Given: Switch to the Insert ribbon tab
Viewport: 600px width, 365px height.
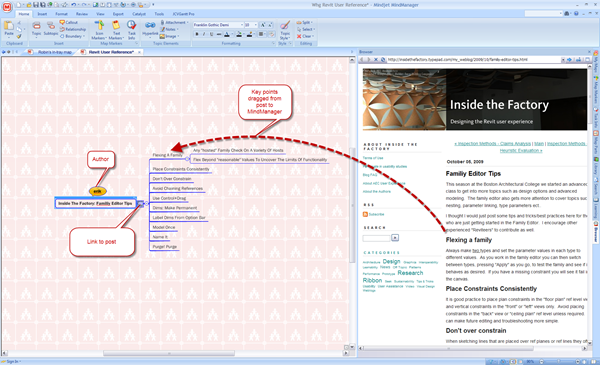Looking at the screenshot, I should click(x=42, y=14).
